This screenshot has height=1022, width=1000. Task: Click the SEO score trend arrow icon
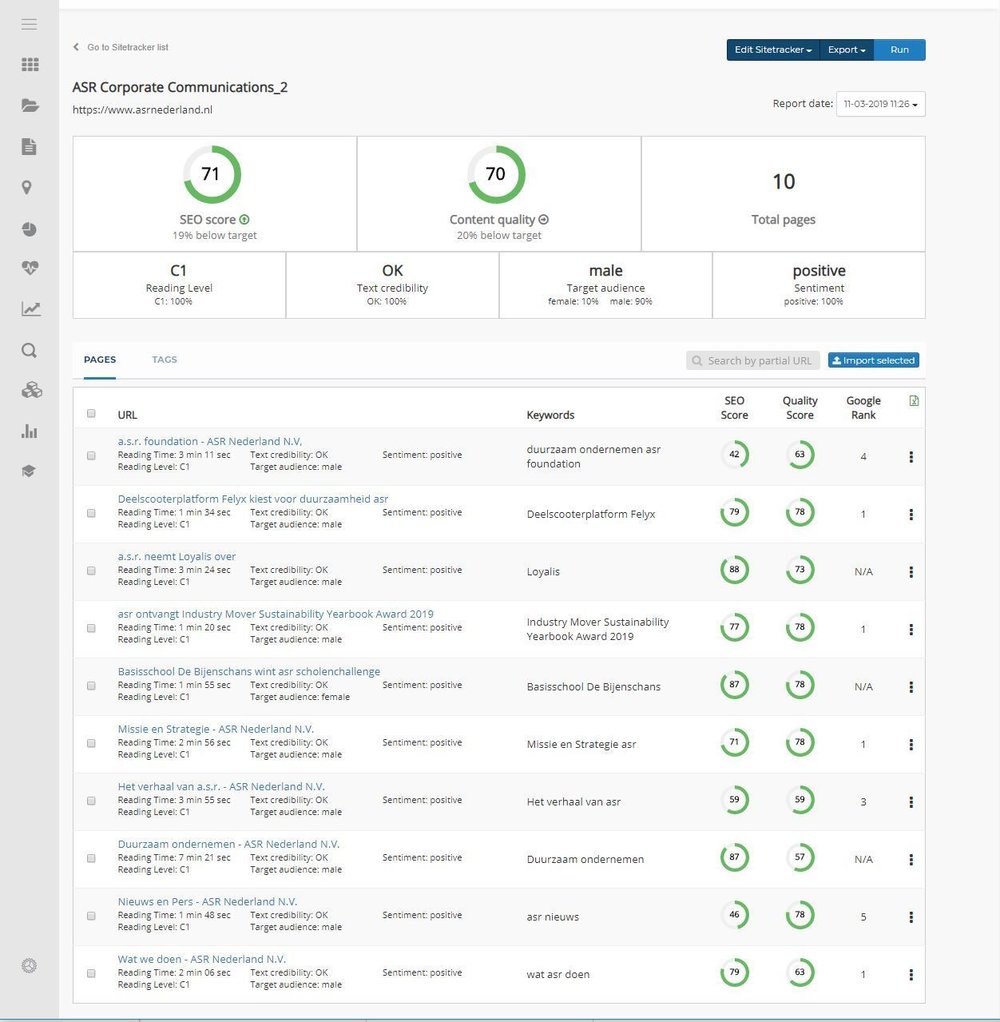click(244, 220)
